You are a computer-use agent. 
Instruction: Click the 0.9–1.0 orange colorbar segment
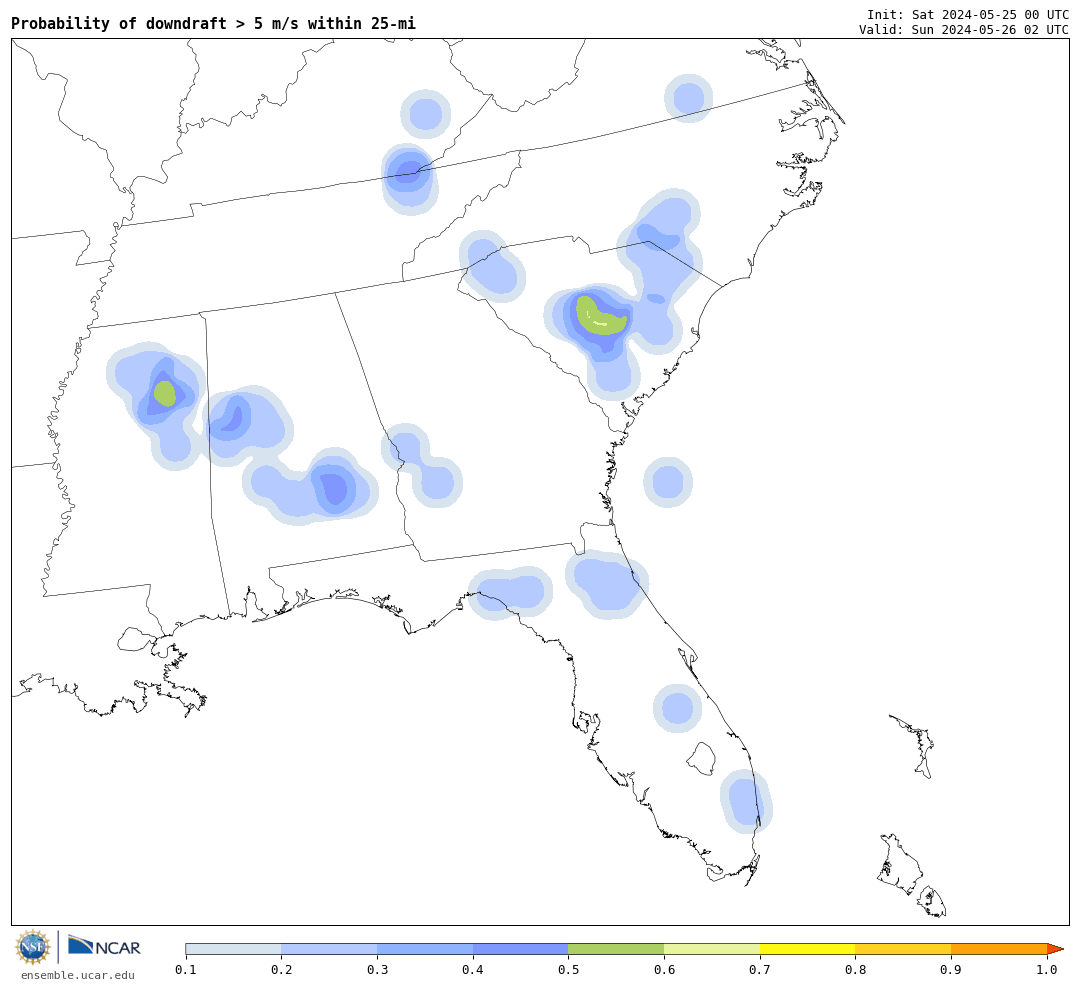point(999,949)
